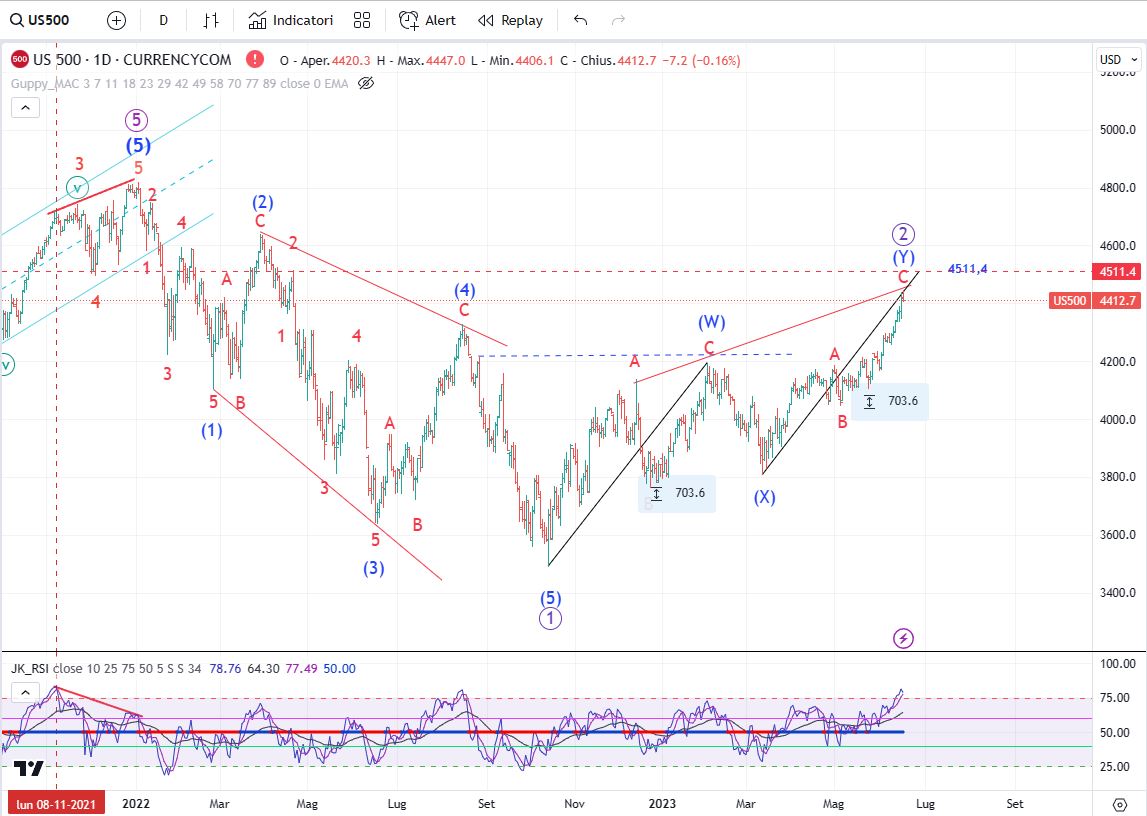This screenshot has width=1147, height=816.
Task: Undo the last chart action
Action: pos(580,20)
